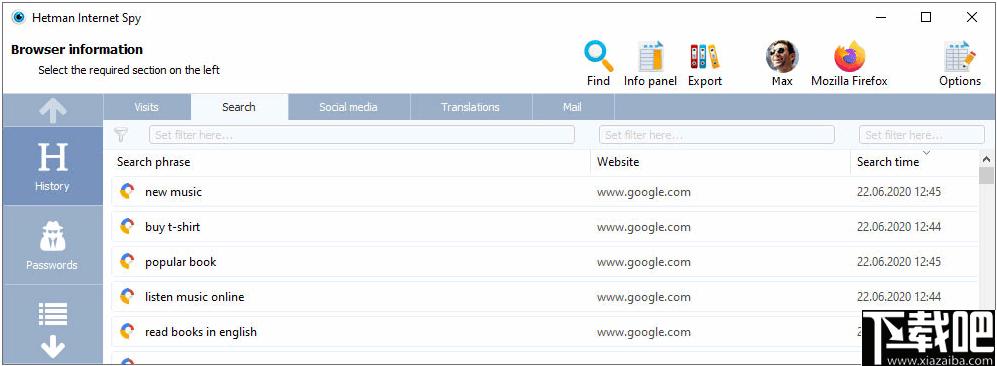Switch to the Visits tab
997x366 pixels.
pyautogui.click(x=146, y=107)
